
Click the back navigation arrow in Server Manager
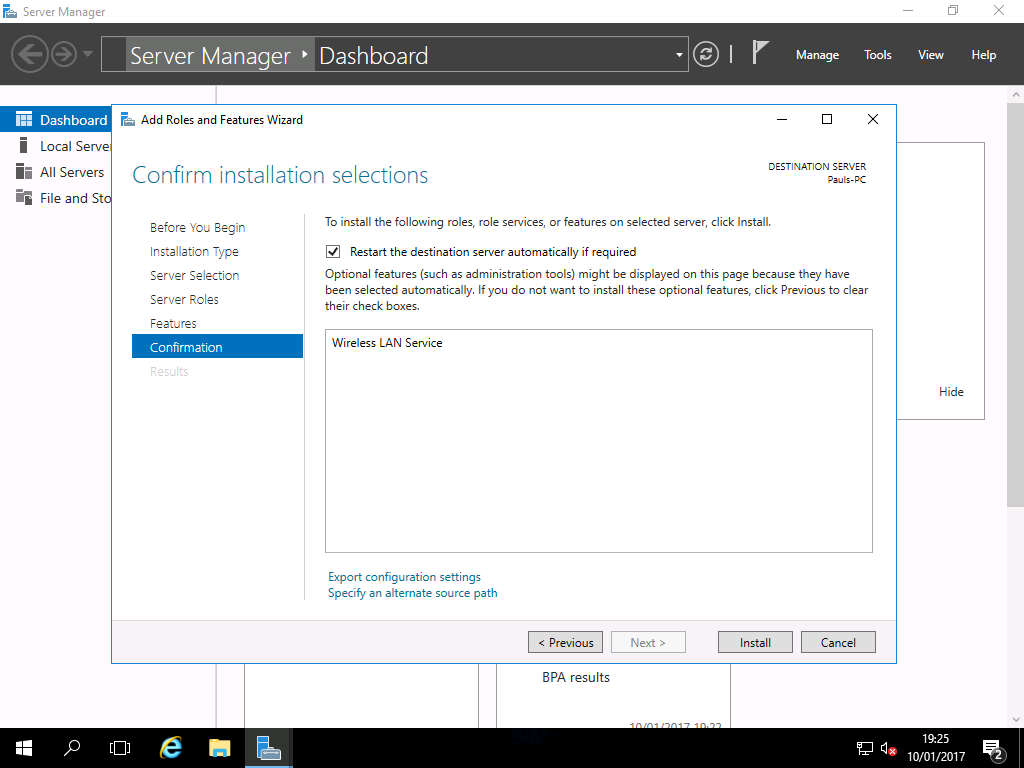(29, 54)
